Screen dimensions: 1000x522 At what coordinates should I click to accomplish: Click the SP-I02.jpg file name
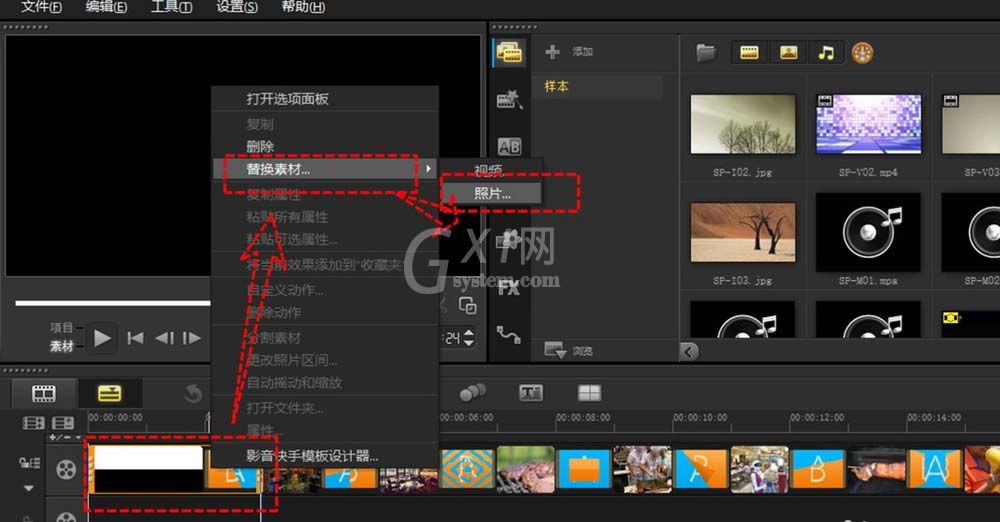(742, 172)
